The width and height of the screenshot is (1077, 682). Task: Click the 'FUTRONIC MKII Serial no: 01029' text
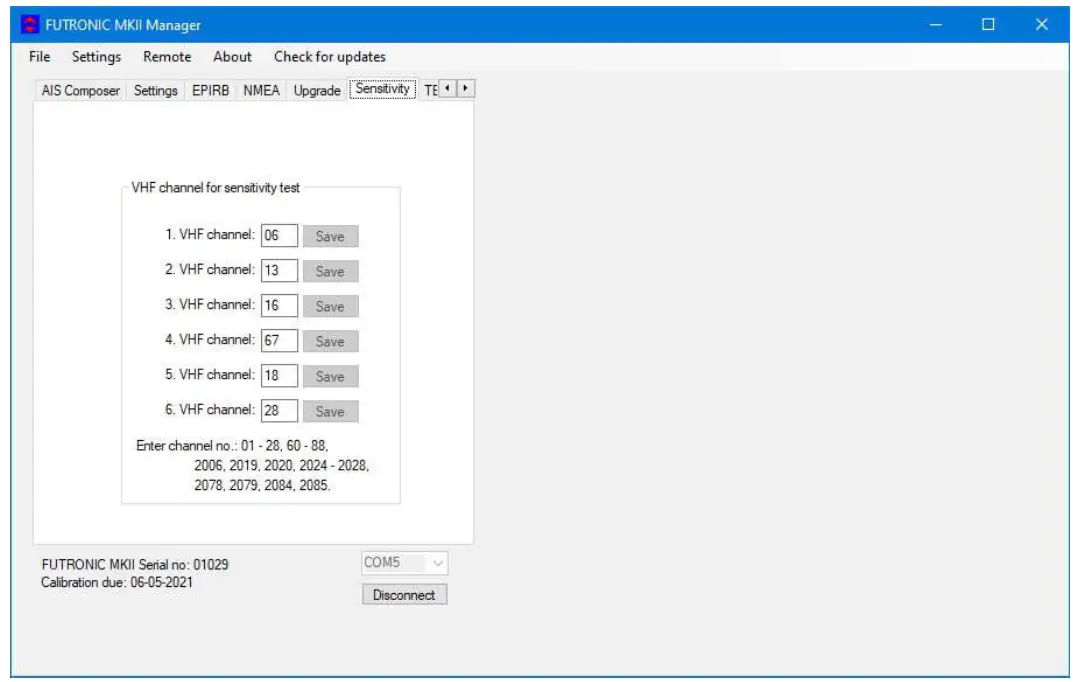tap(135, 565)
